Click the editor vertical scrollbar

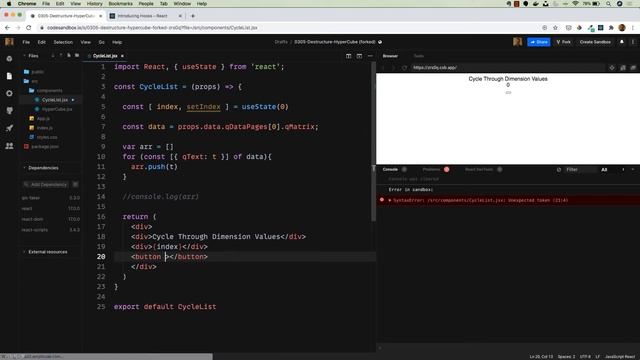click(x=373, y=143)
